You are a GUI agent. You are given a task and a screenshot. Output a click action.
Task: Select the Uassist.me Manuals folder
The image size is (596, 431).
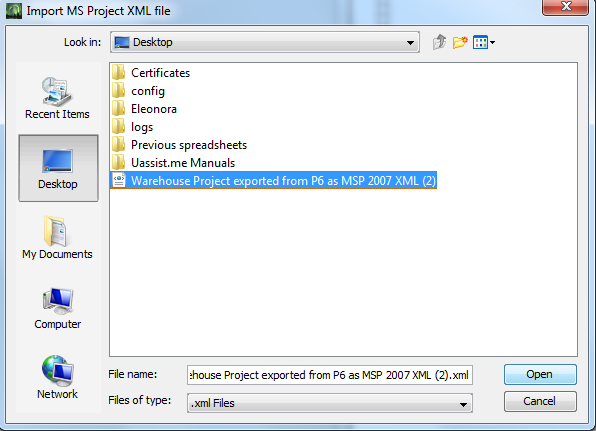click(x=174, y=163)
